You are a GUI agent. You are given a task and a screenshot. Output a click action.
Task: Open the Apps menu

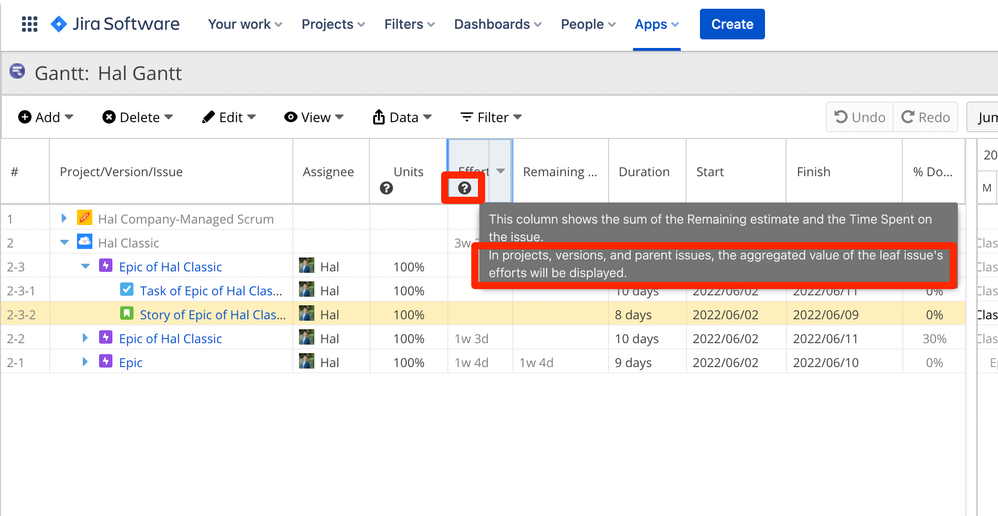coord(657,24)
